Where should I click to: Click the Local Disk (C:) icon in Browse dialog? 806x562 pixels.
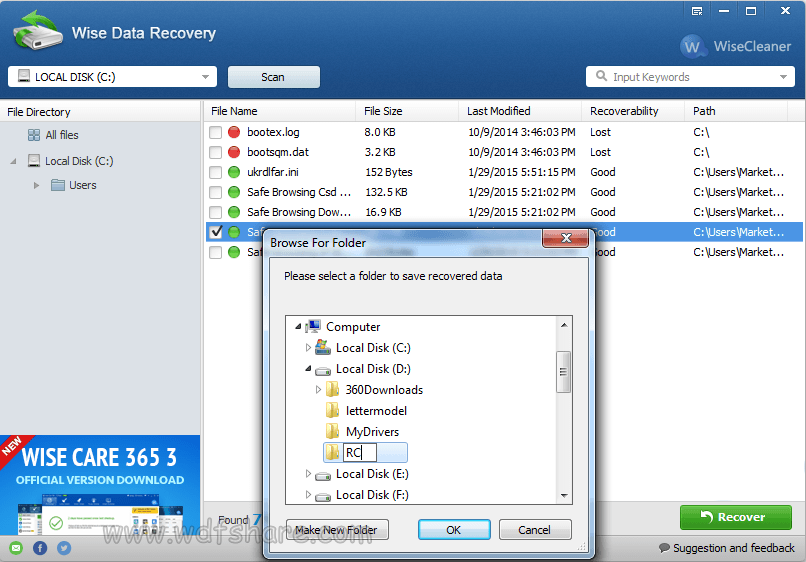coord(323,348)
